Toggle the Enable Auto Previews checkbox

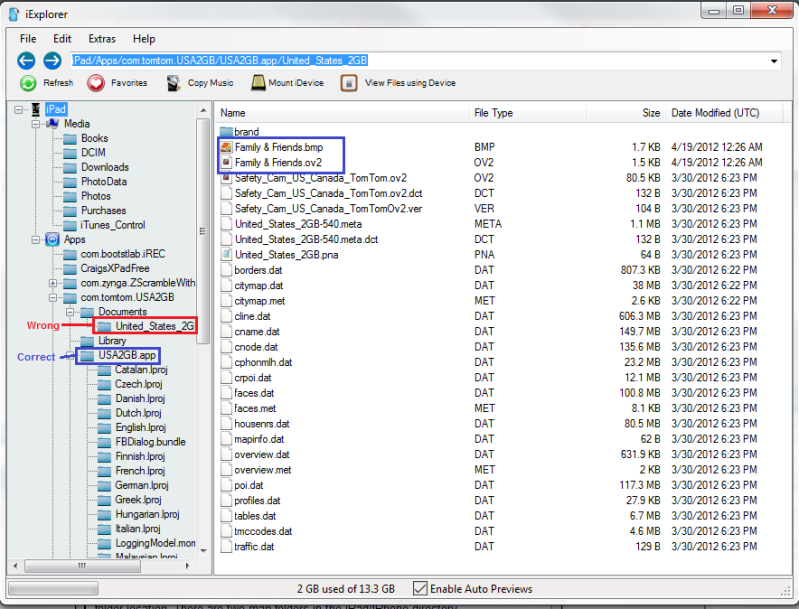[x=420, y=589]
